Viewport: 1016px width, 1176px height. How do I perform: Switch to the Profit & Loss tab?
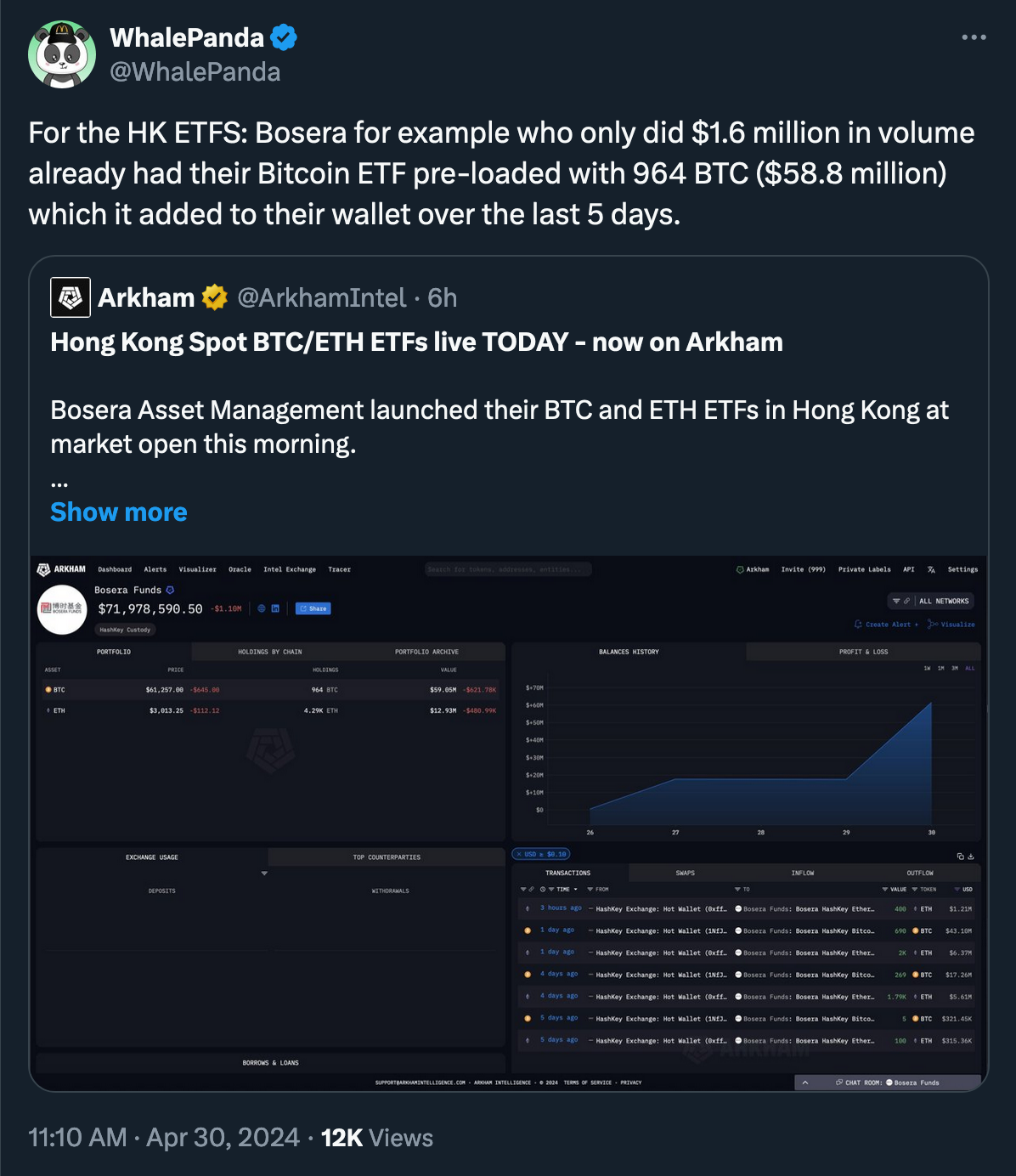point(863,652)
